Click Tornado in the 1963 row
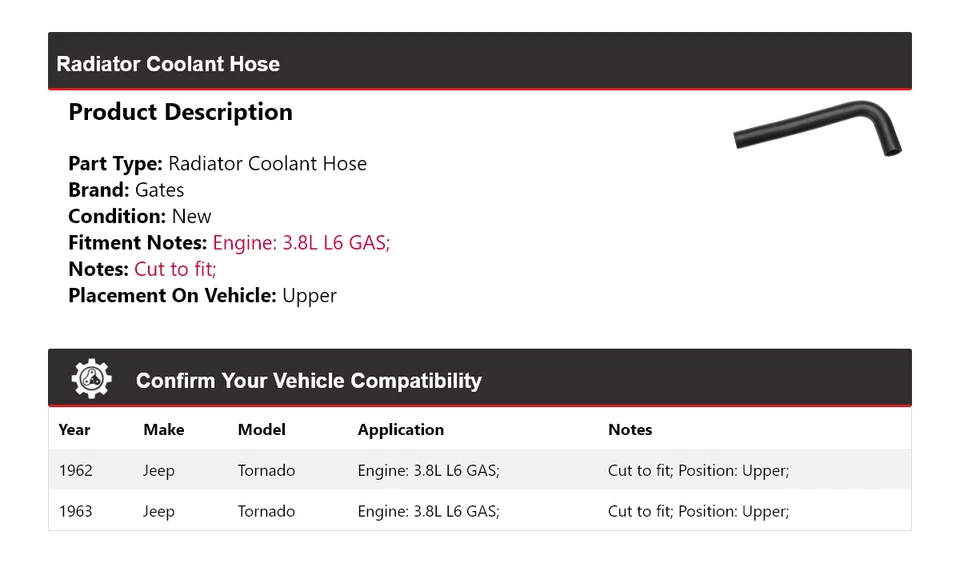Screen dimensions: 960x563 (266, 512)
